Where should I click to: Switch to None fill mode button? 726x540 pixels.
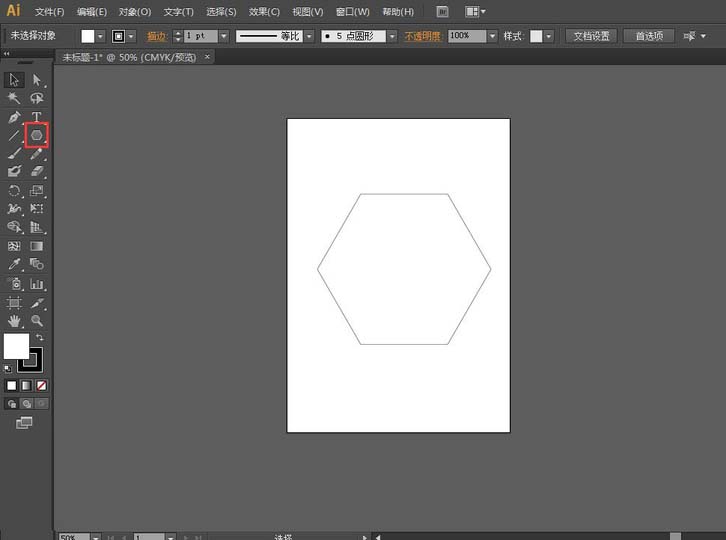point(41,385)
